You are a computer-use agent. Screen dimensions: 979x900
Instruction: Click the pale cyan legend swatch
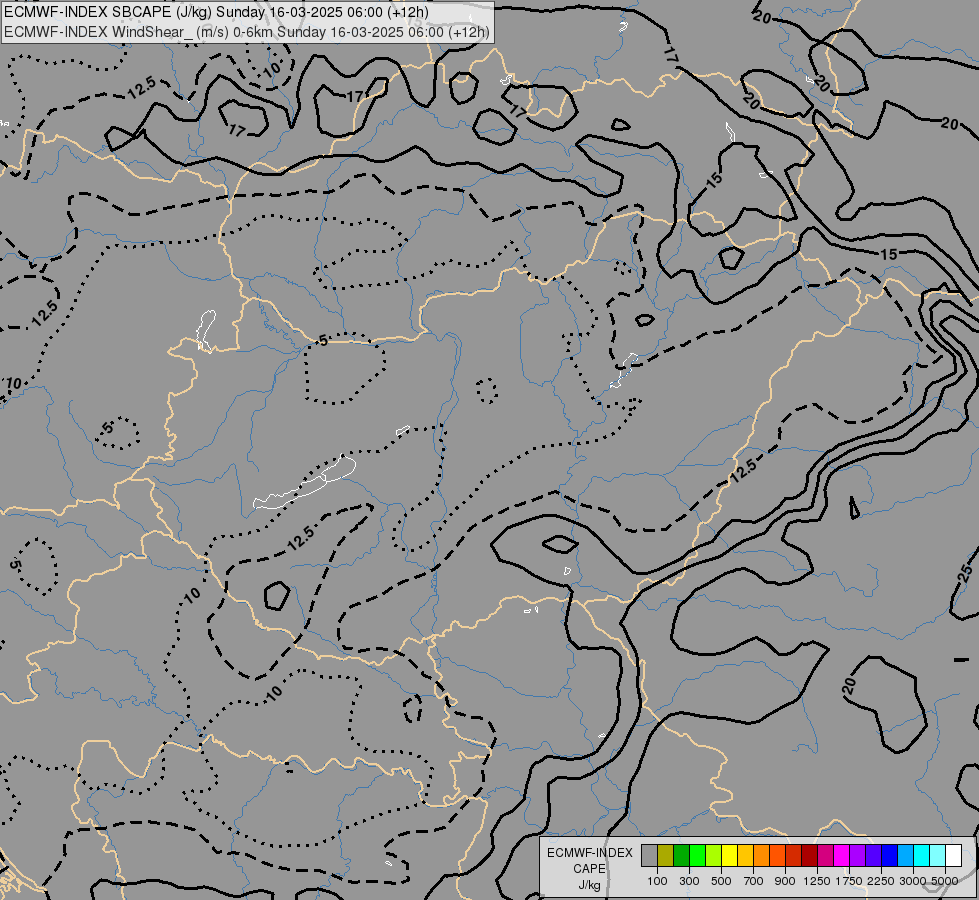[937, 856]
